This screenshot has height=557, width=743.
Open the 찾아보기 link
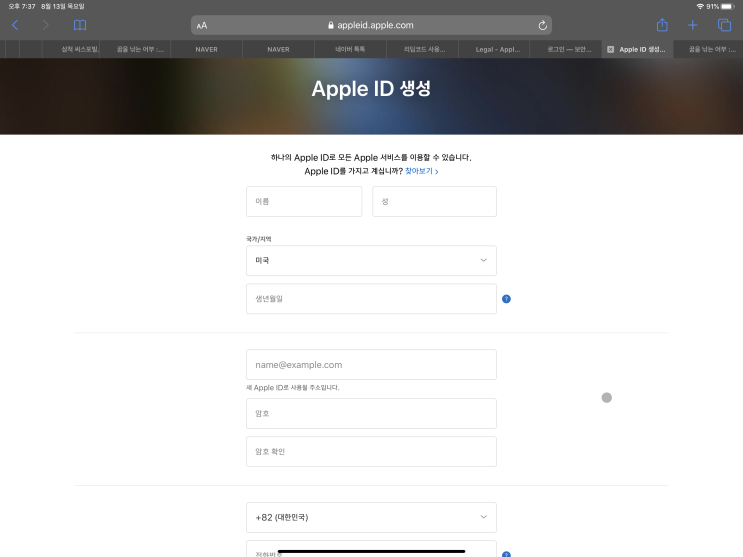[x=421, y=171]
